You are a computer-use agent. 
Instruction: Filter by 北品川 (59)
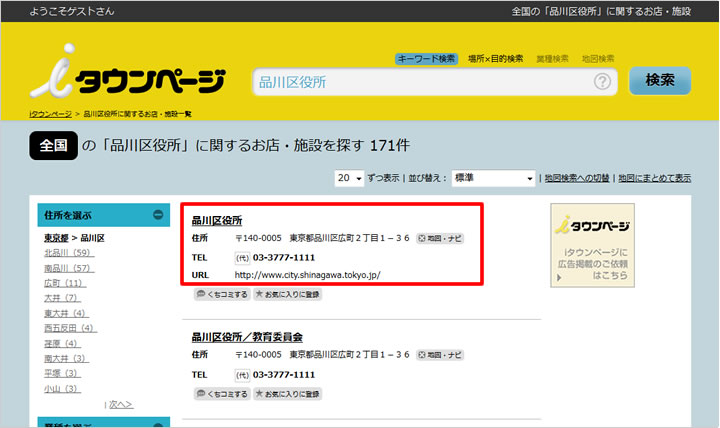(x=69, y=253)
